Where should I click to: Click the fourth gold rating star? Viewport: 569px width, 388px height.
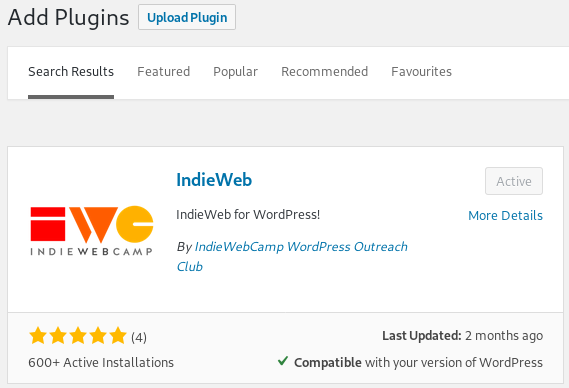click(98, 335)
